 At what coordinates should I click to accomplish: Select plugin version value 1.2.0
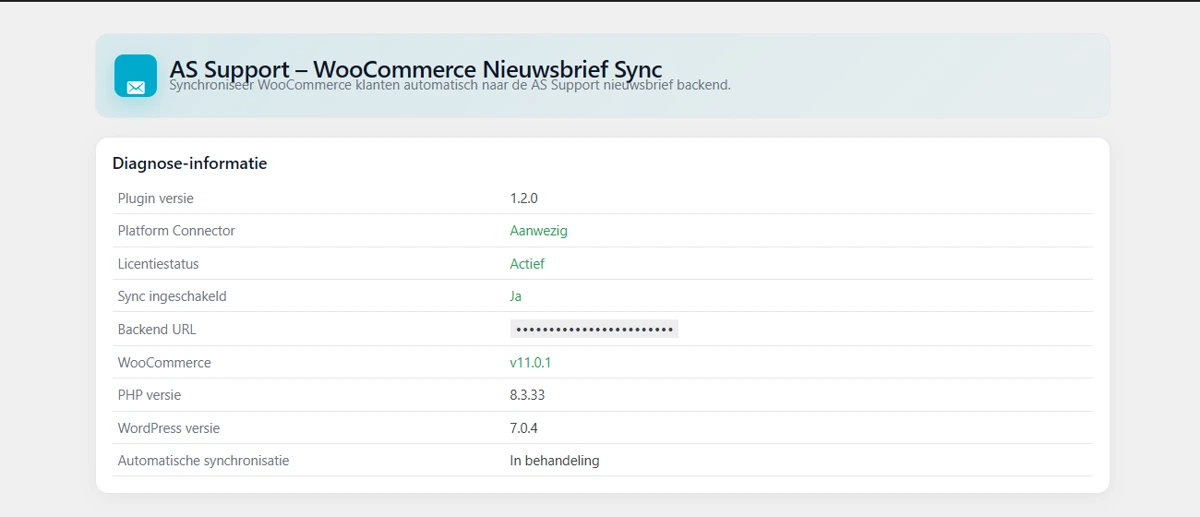[524, 198]
